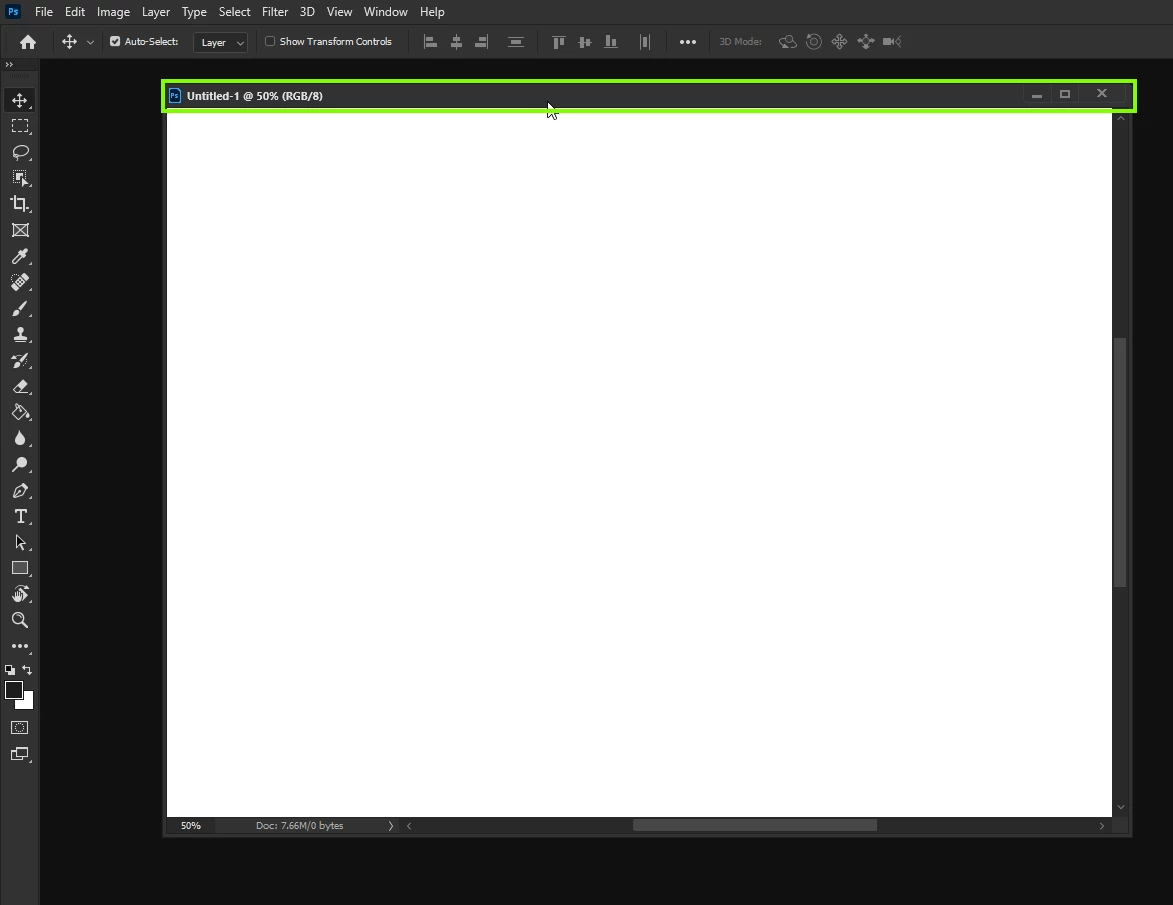Viewport: 1173px width, 905px height.
Task: Open the View menu
Action: click(339, 12)
